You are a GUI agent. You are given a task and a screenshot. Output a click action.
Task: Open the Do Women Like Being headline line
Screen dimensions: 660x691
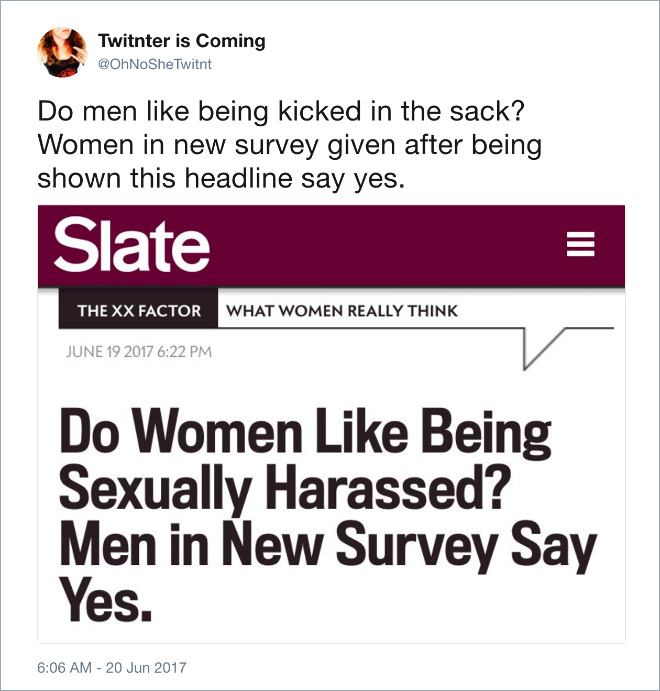coord(305,432)
